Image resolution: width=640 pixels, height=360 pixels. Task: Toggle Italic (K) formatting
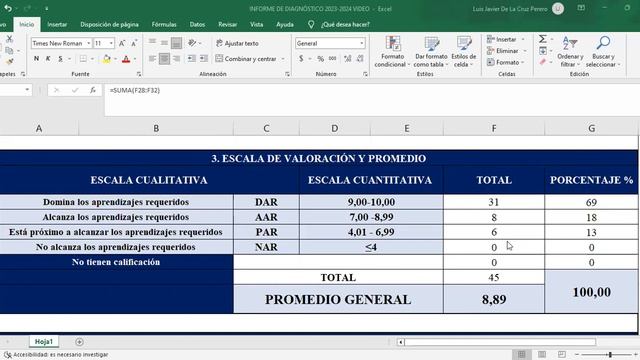(x=48, y=59)
